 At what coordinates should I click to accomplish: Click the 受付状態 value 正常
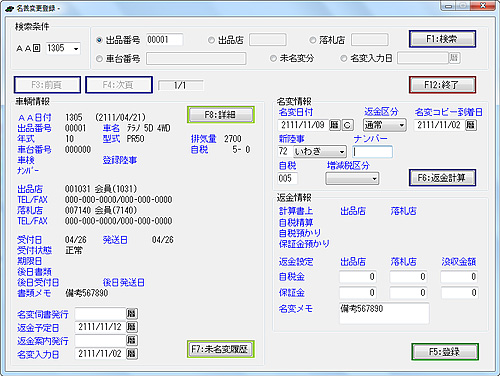(74, 250)
